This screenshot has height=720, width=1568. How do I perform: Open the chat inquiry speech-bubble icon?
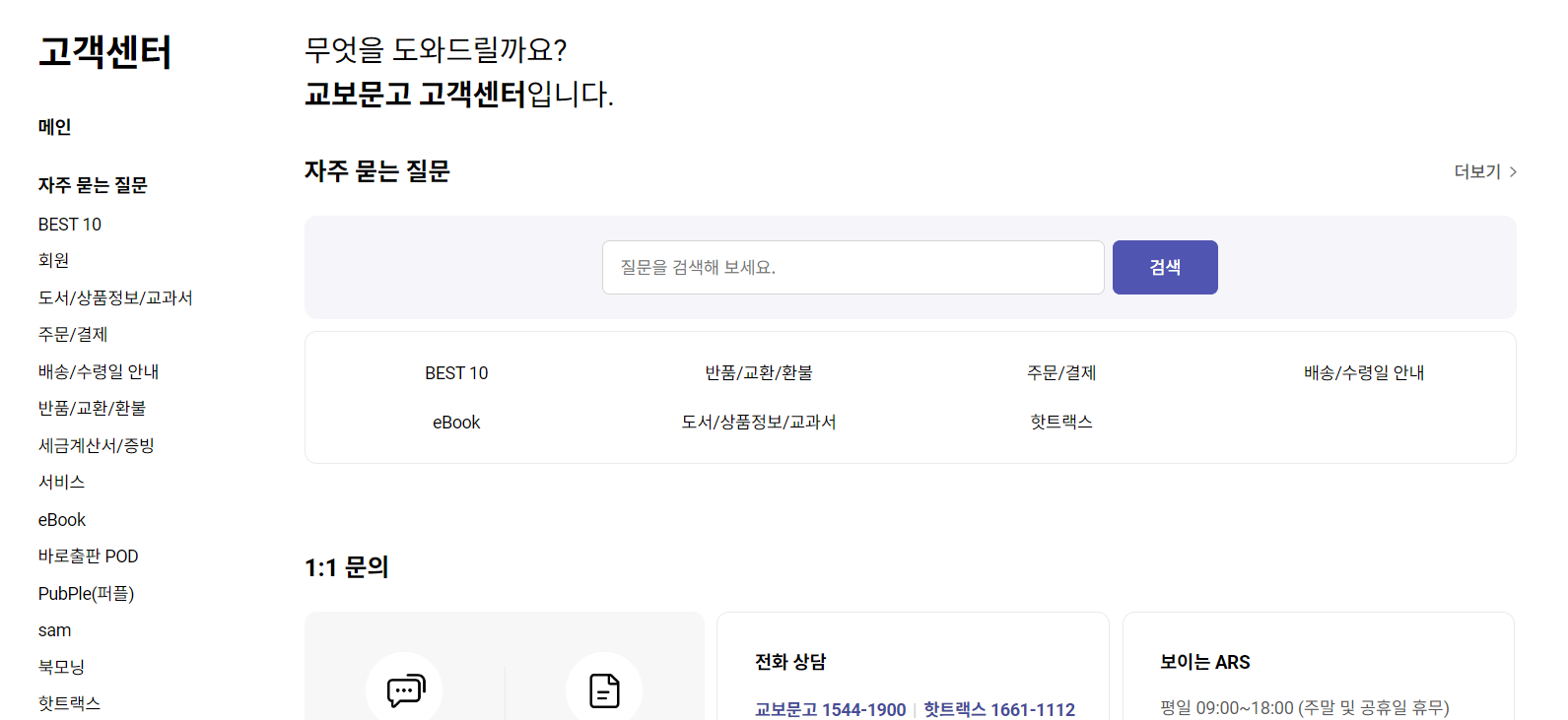(x=404, y=689)
